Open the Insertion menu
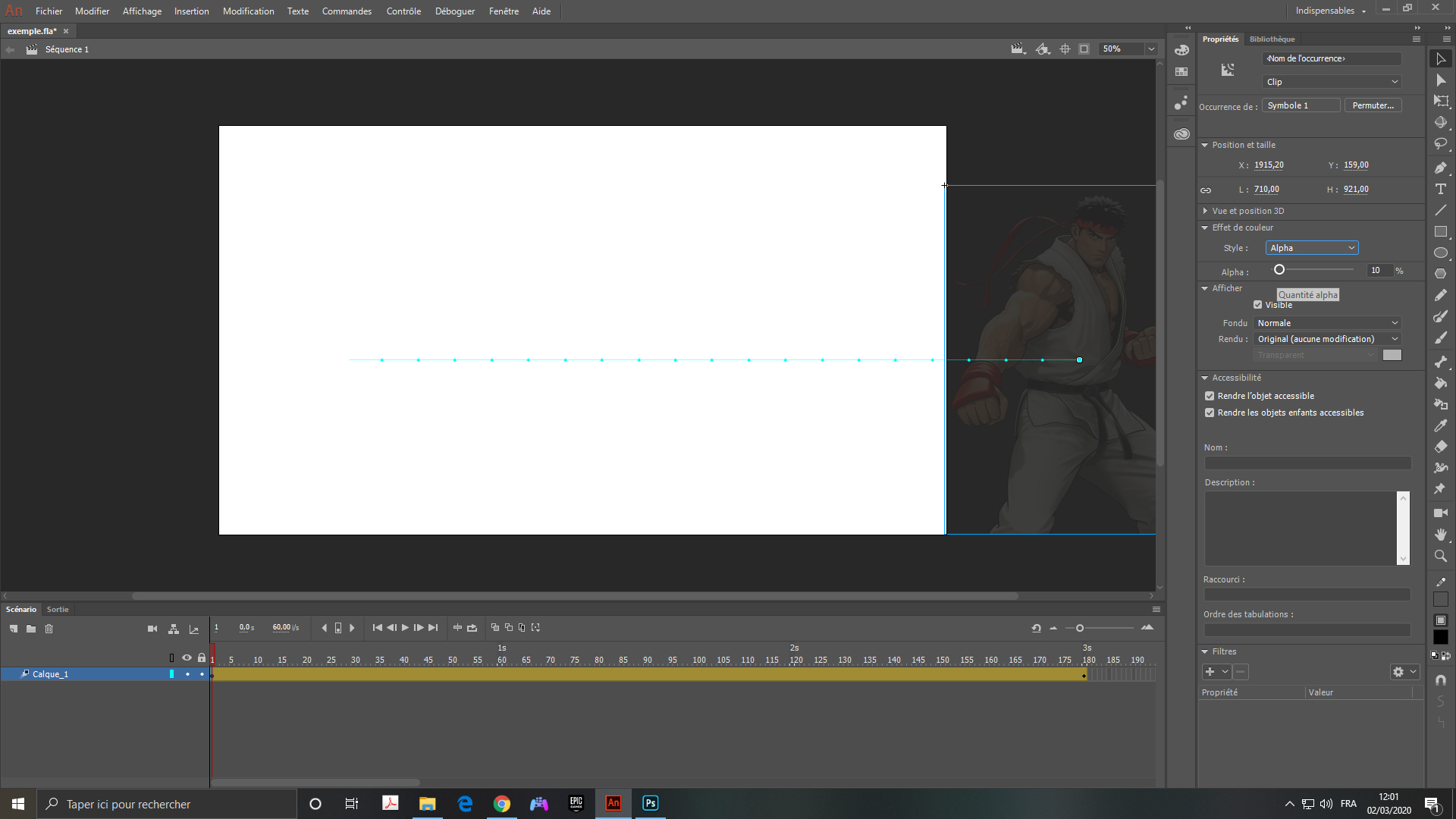 (x=191, y=11)
